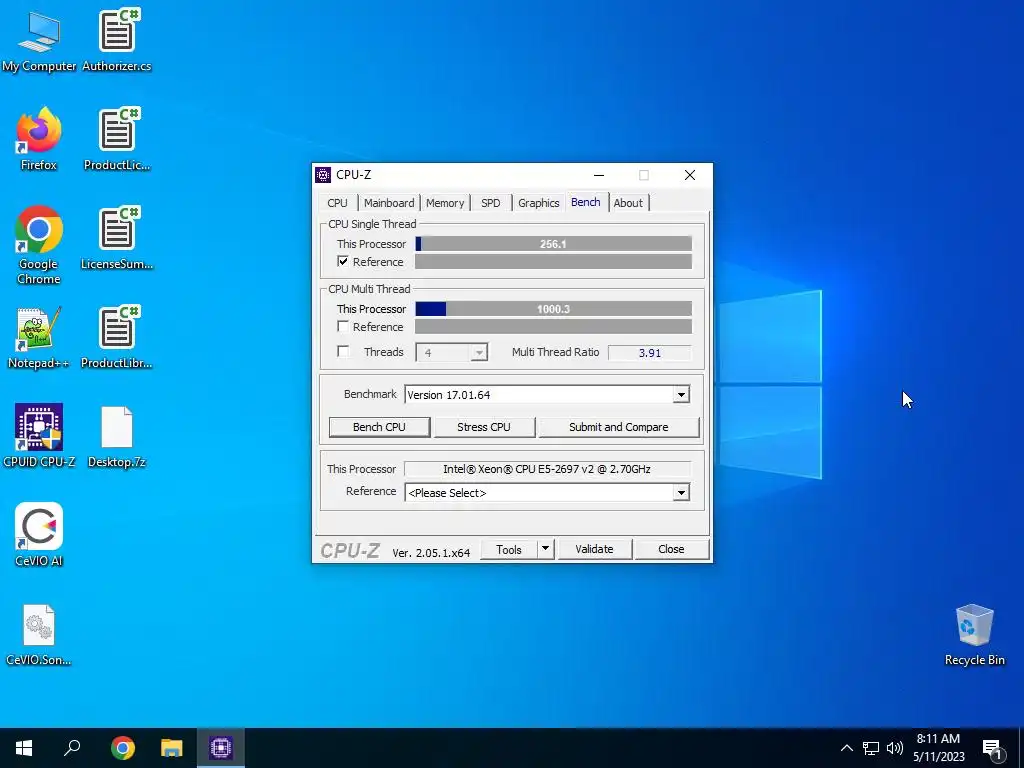1024x768 pixels.
Task: Show hidden system tray icons
Action: pyautogui.click(x=846, y=748)
